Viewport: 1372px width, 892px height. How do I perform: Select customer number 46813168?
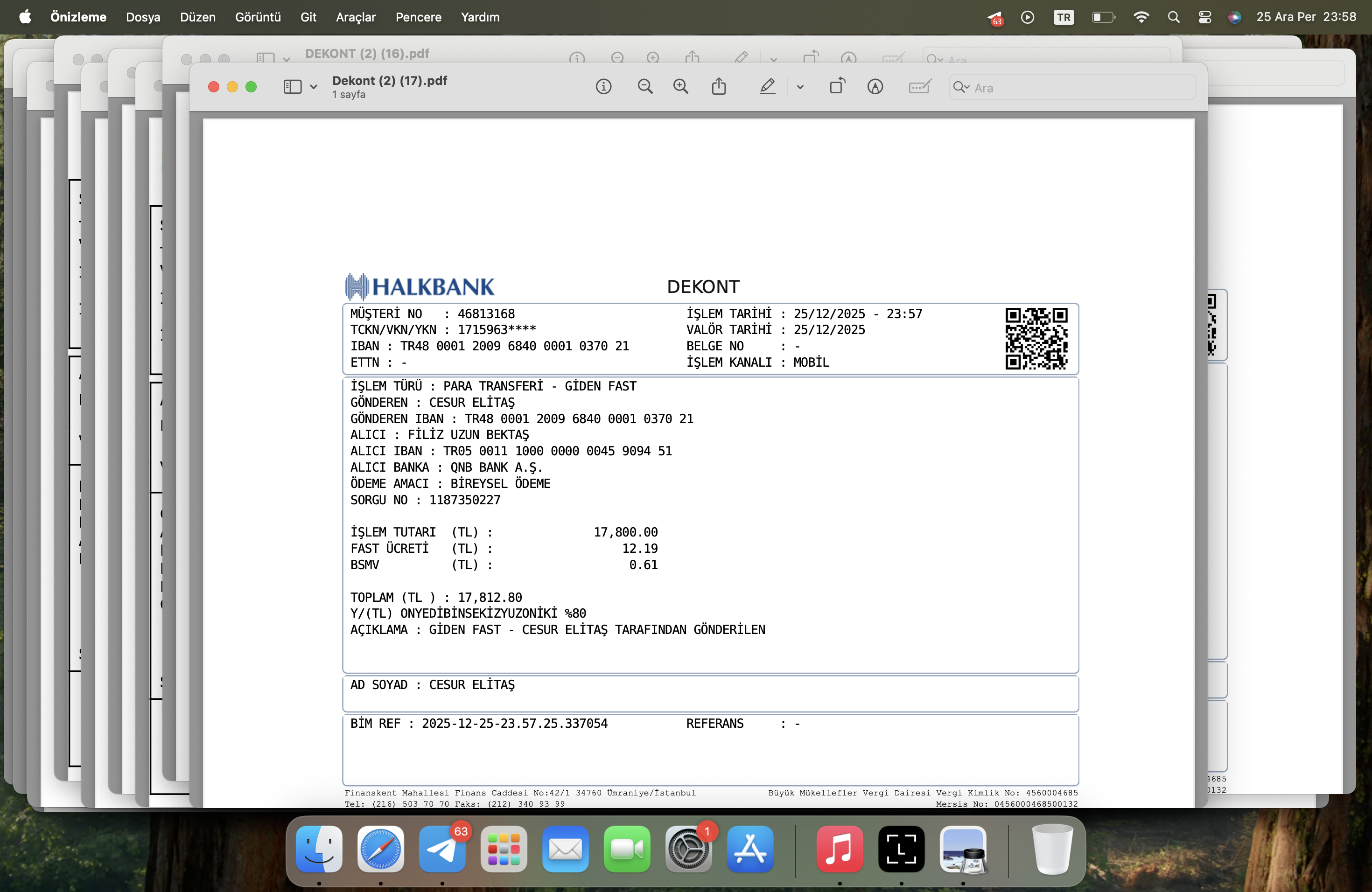click(x=487, y=314)
